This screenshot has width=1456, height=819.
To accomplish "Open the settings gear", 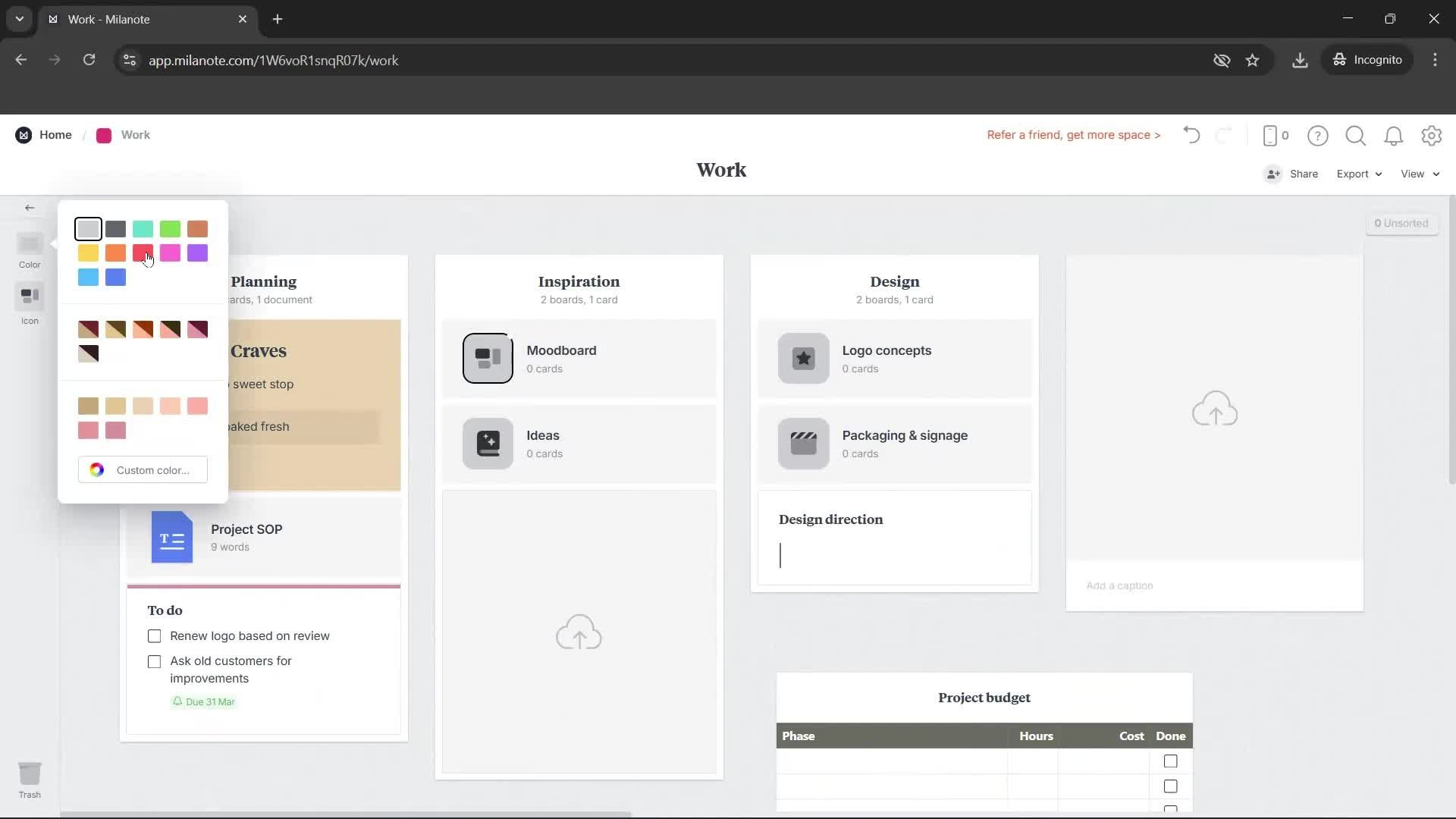I will (x=1432, y=135).
